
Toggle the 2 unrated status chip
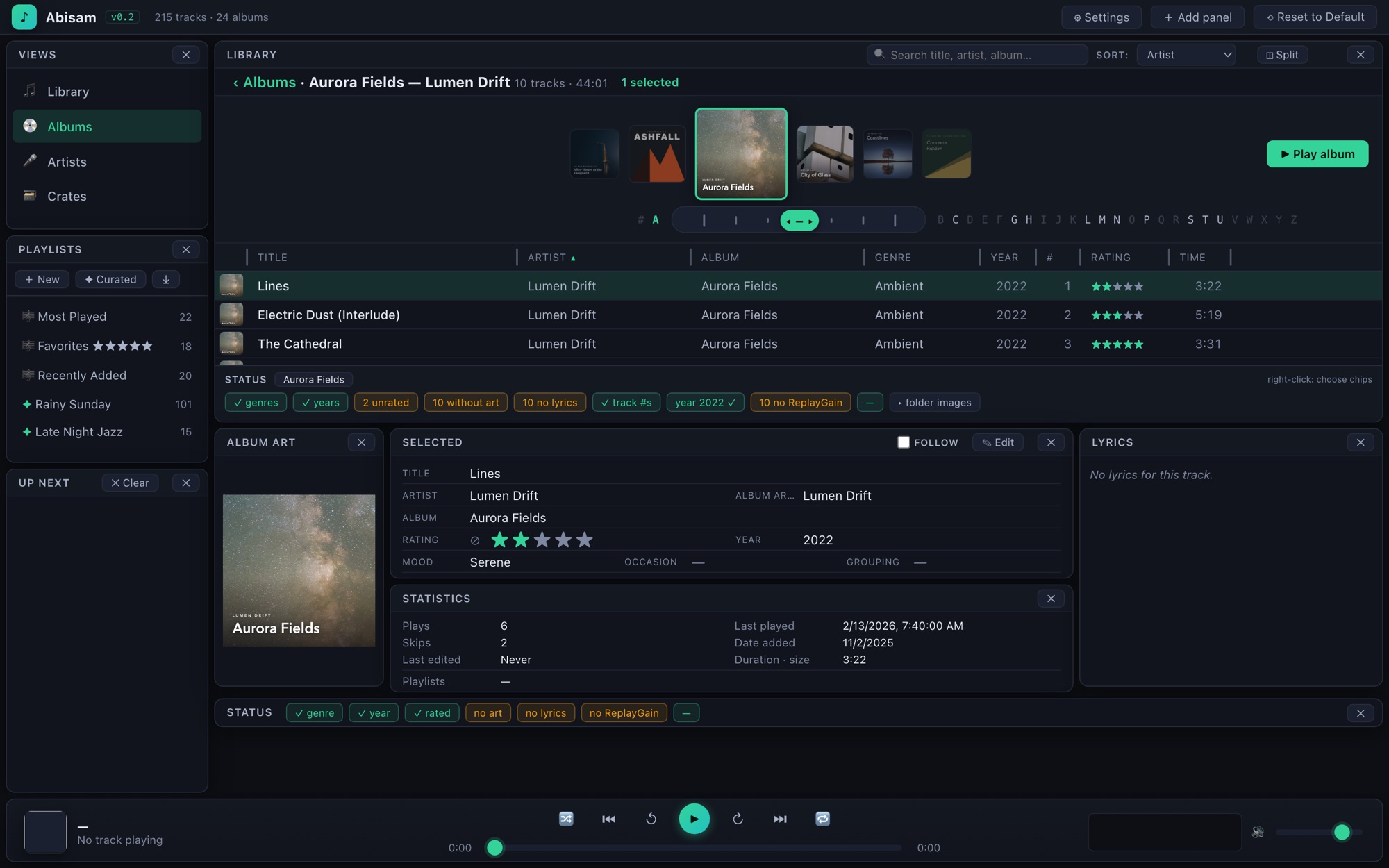coord(385,403)
